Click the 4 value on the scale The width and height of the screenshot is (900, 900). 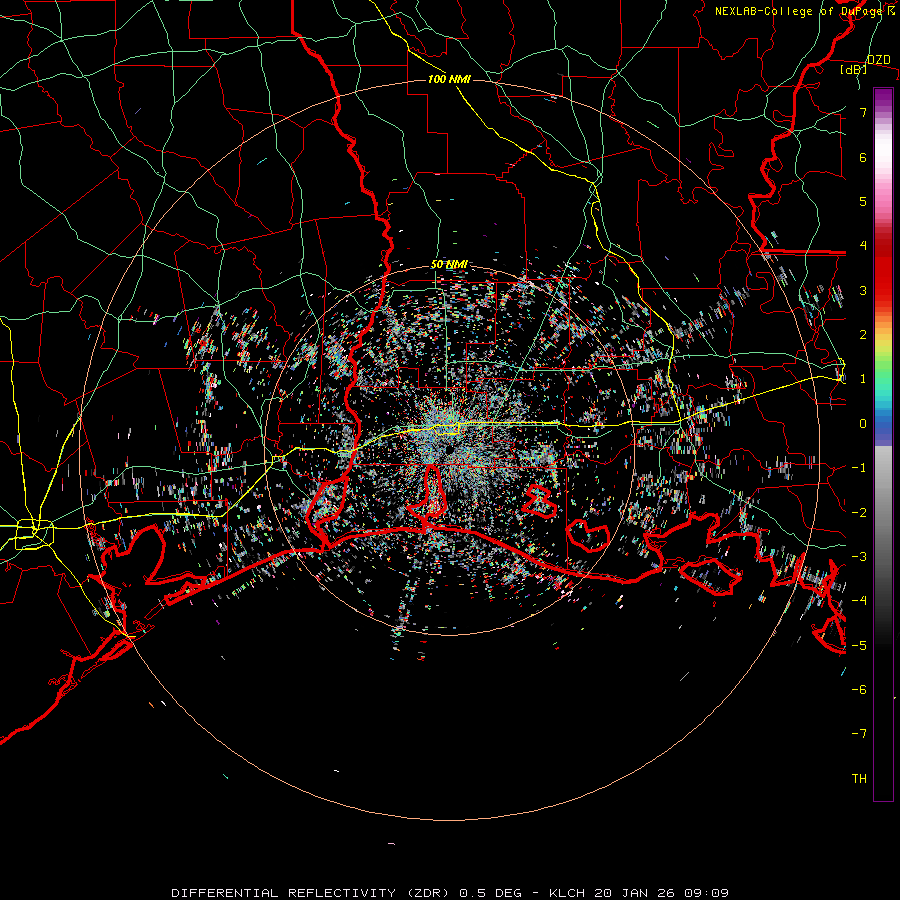pyautogui.click(x=863, y=246)
